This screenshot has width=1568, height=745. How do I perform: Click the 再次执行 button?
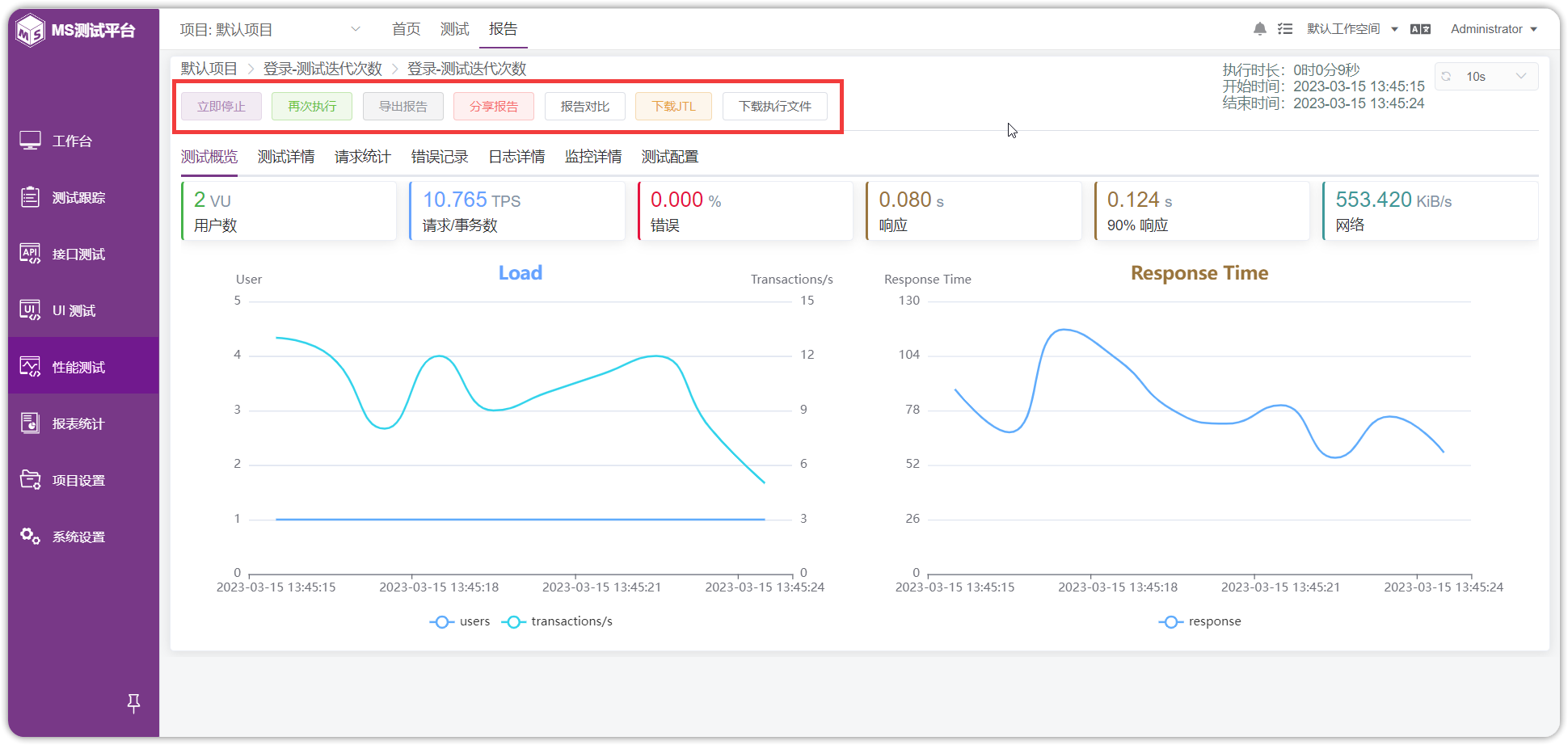click(x=312, y=107)
